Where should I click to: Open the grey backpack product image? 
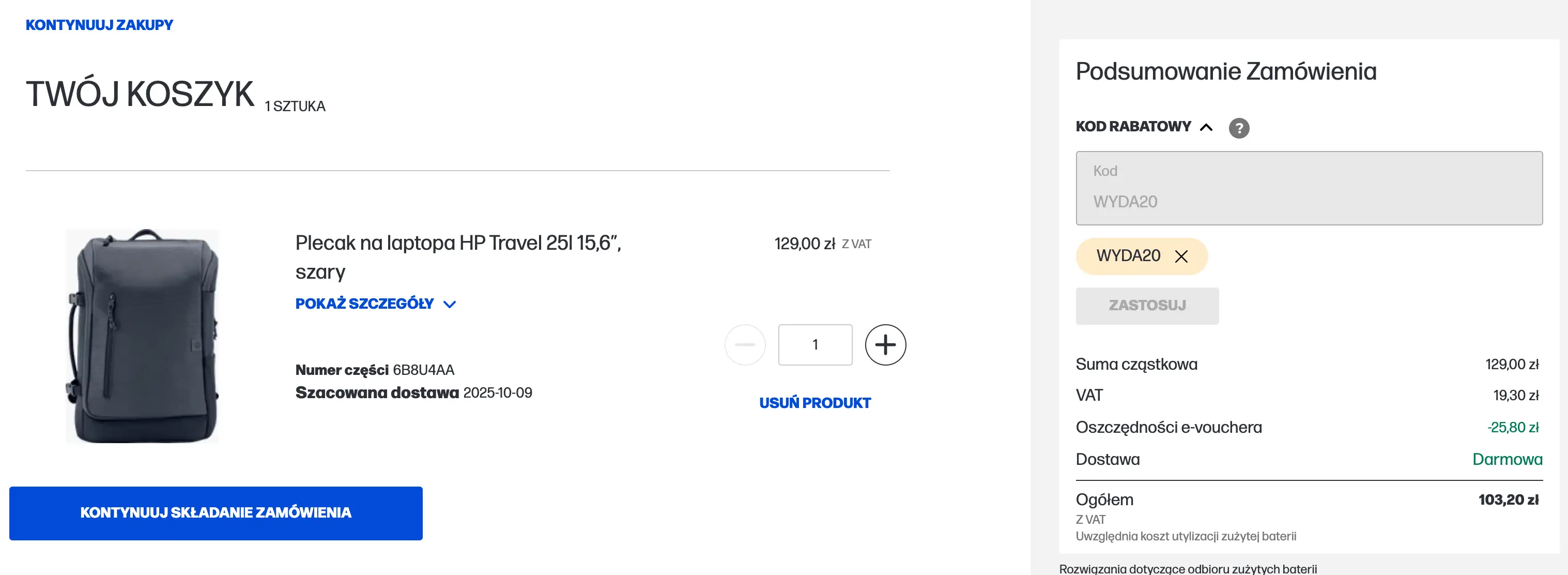143,336
